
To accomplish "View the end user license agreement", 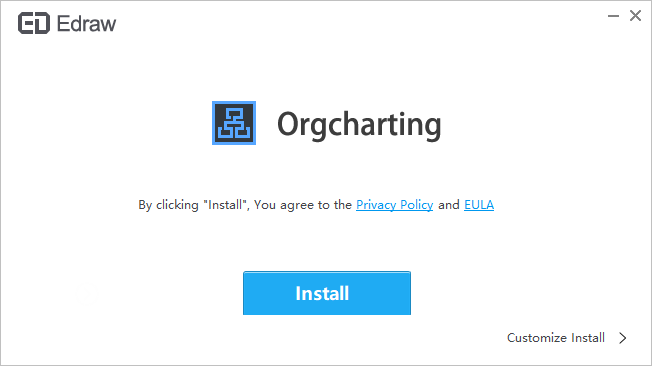I will click(479, 205).
